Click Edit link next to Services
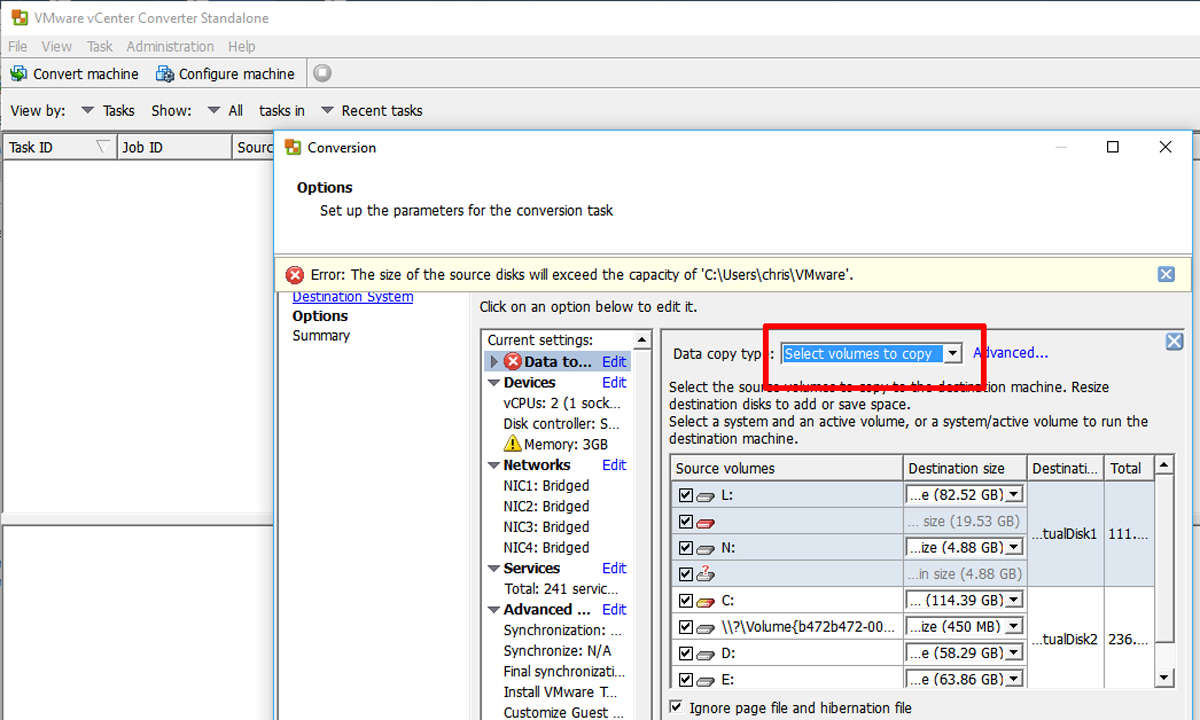This screenshot has width=1200, height=720. [614, 568]
